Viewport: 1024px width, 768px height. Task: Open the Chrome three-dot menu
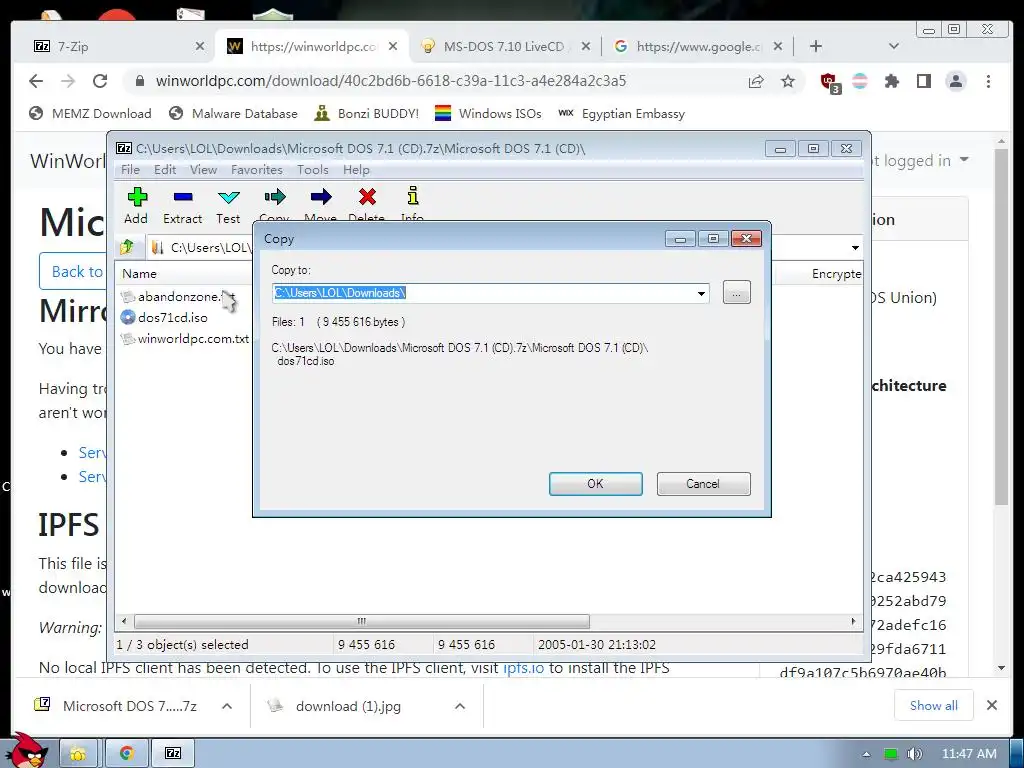coord(988,81)
